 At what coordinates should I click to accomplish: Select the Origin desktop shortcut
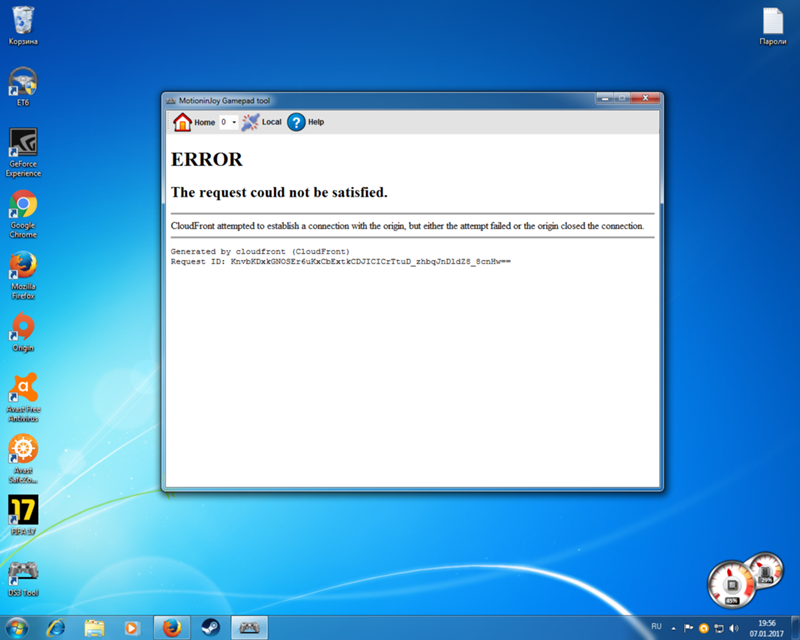point(23,332)
